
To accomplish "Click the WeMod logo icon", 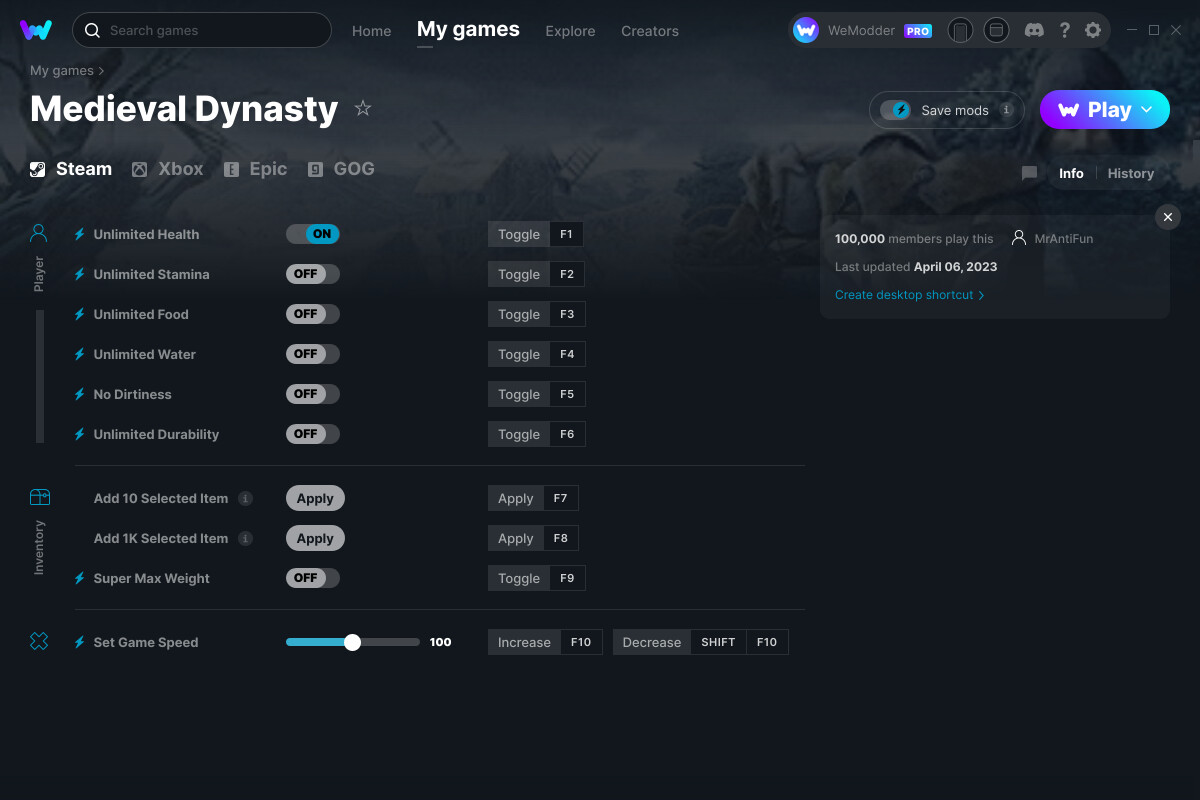I will point(36,30).
